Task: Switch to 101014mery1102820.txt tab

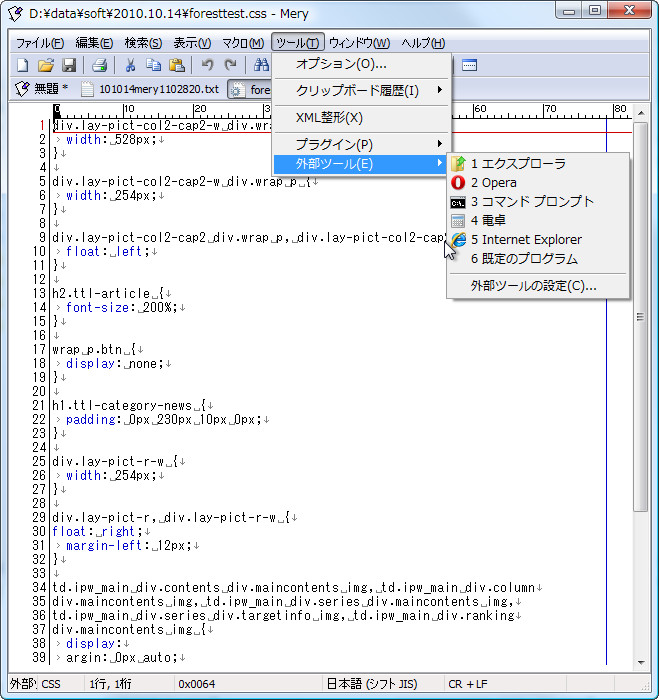Action: tap(151, 89)
